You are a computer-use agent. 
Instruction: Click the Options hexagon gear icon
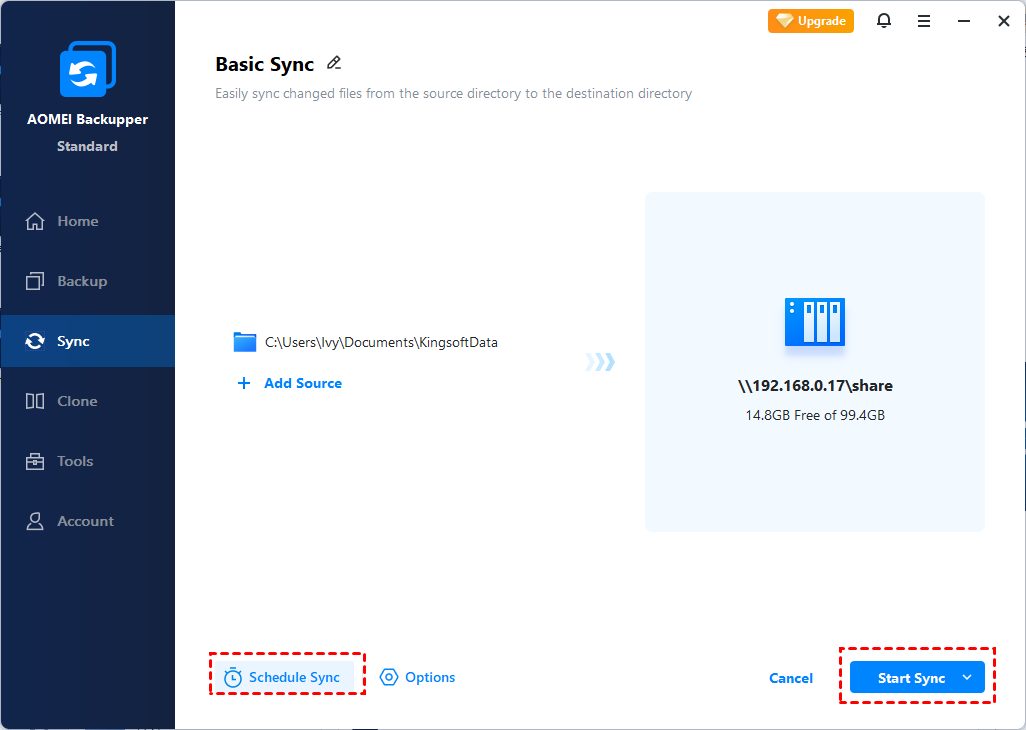pos(389,677)
